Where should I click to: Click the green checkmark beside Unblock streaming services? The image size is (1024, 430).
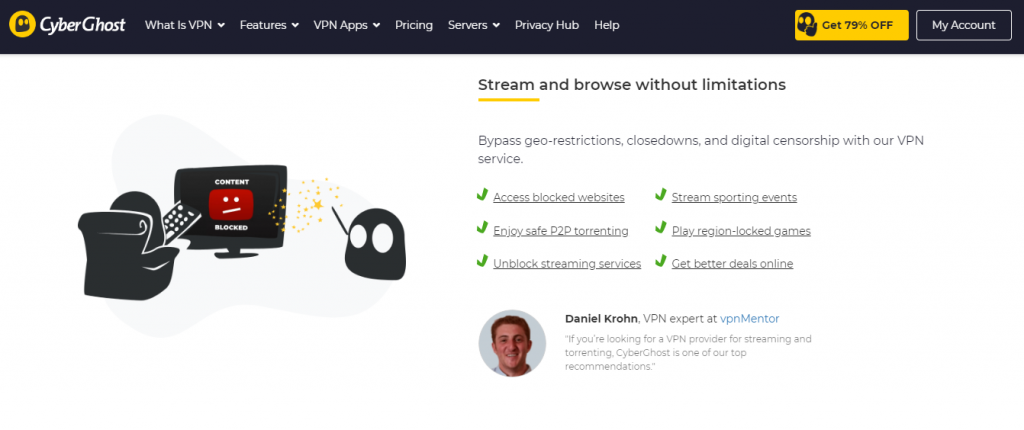(x=482, y=260)
